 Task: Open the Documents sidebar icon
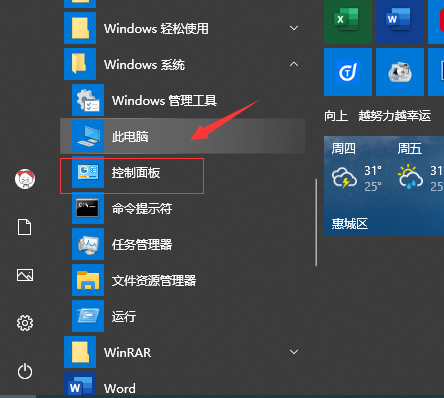[x=25, y=227]
